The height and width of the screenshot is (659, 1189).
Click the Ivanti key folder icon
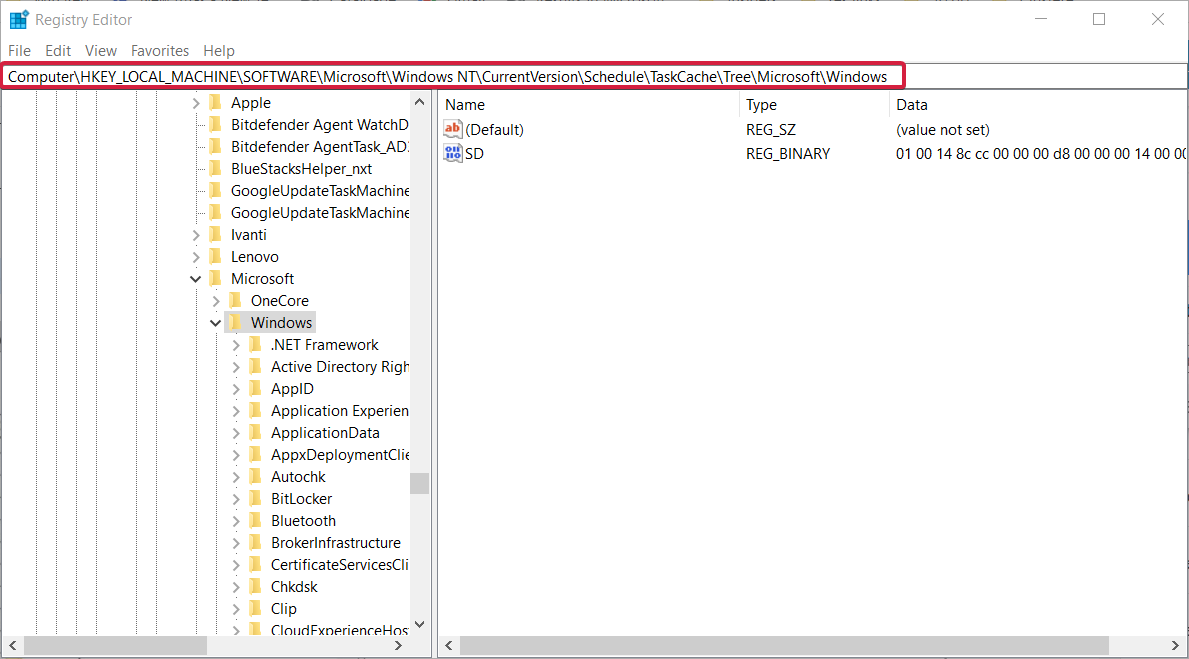click(x=215, y=234)
